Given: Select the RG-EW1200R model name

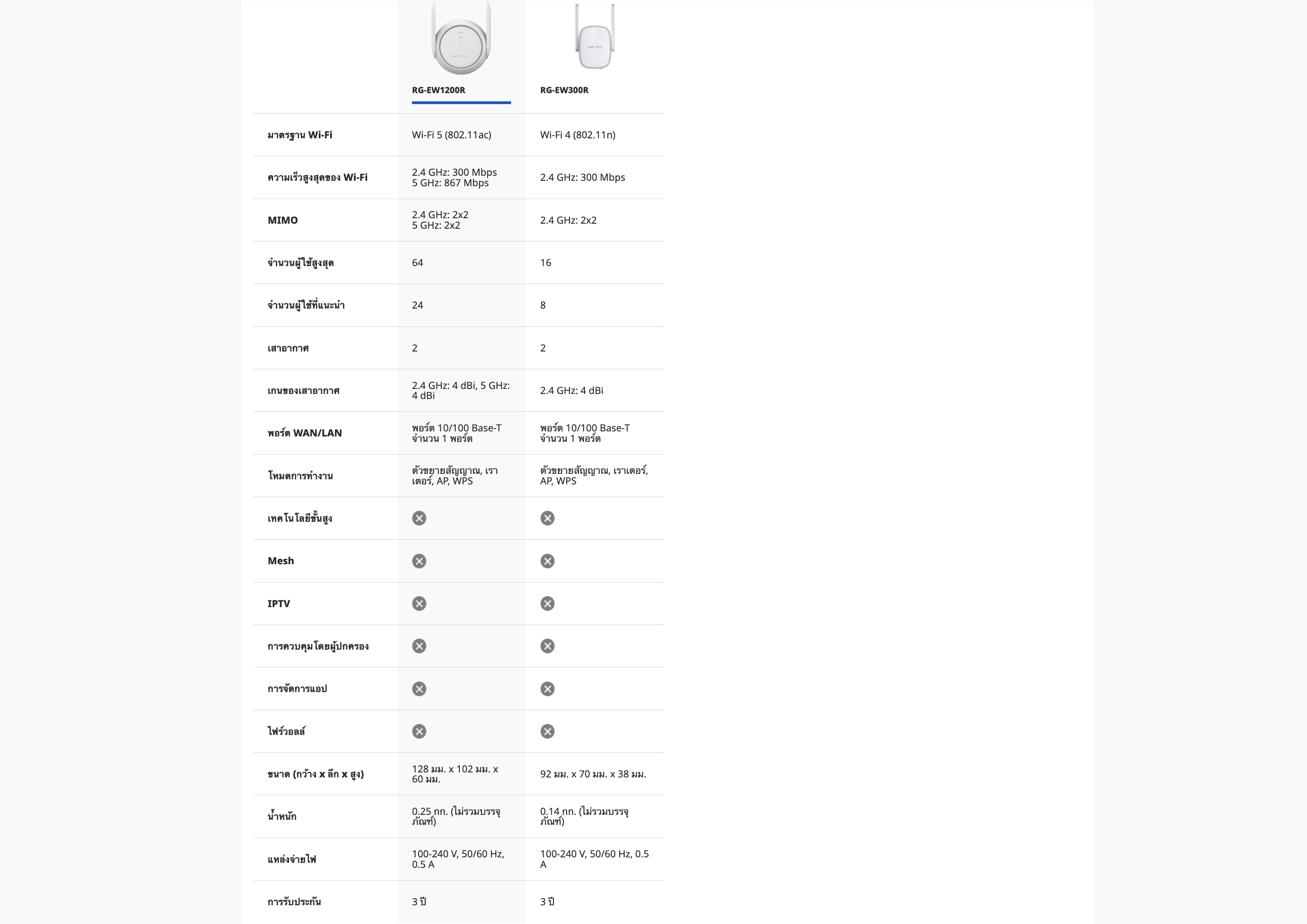Looking at the screenshot, I should tap(438, 90).
